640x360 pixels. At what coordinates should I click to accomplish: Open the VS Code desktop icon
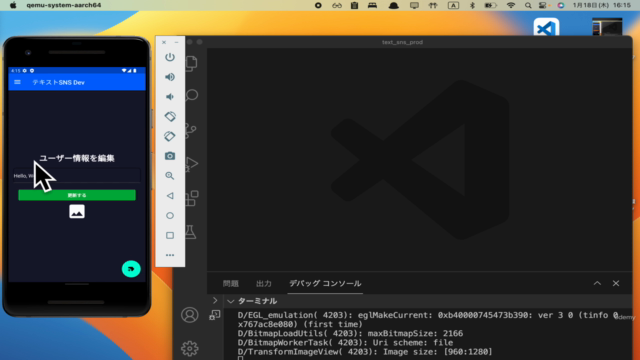click(546, 27)
